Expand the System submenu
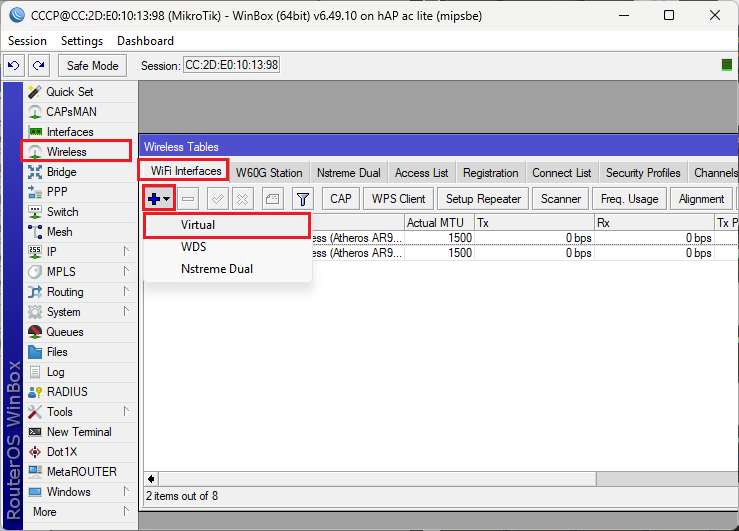 [126, 311]
